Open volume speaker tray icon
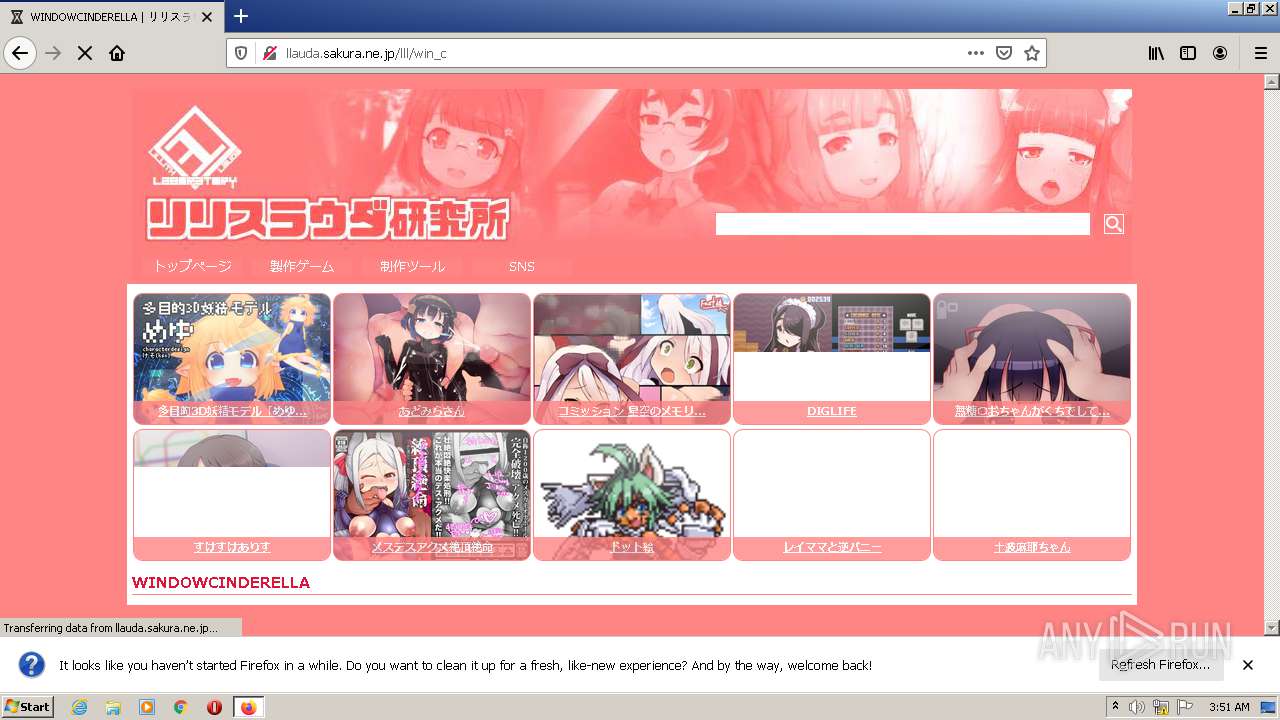Viewport: 1280px width, 720px height. (1137, 707)
